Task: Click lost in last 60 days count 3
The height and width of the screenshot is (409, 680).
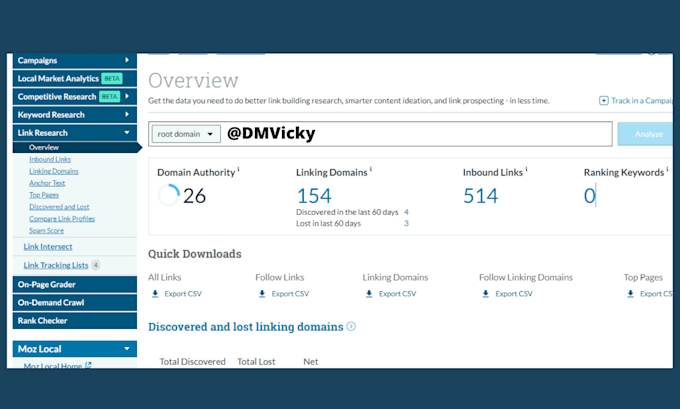Action: [406, 223]
